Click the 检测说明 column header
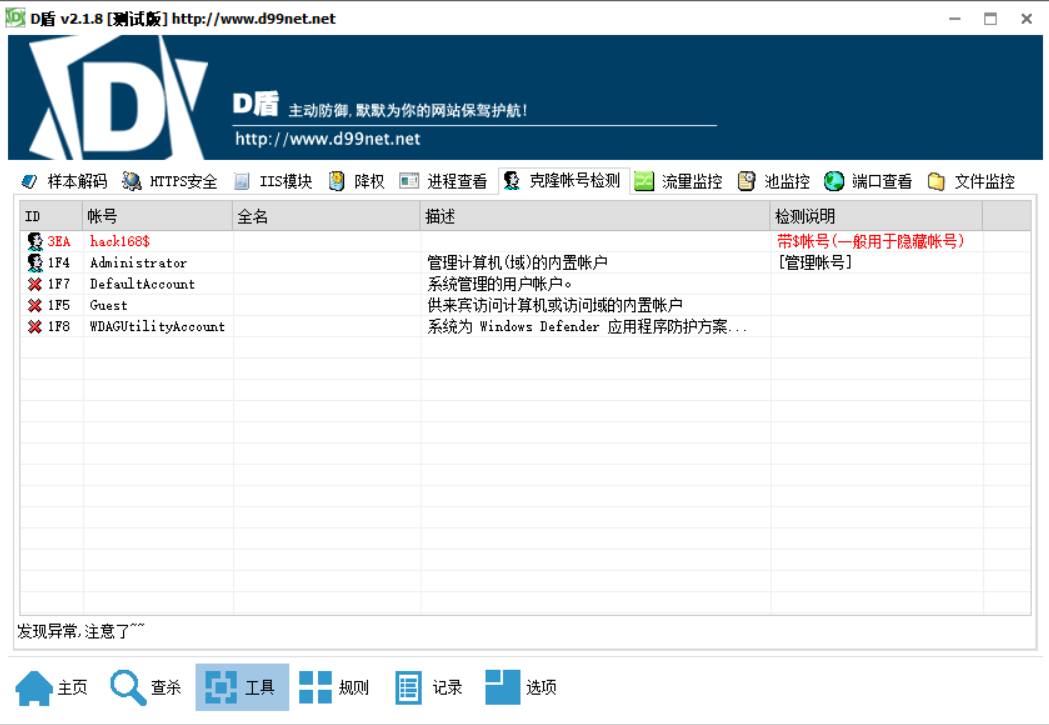1049x725 pixels. tap(876, 216)
